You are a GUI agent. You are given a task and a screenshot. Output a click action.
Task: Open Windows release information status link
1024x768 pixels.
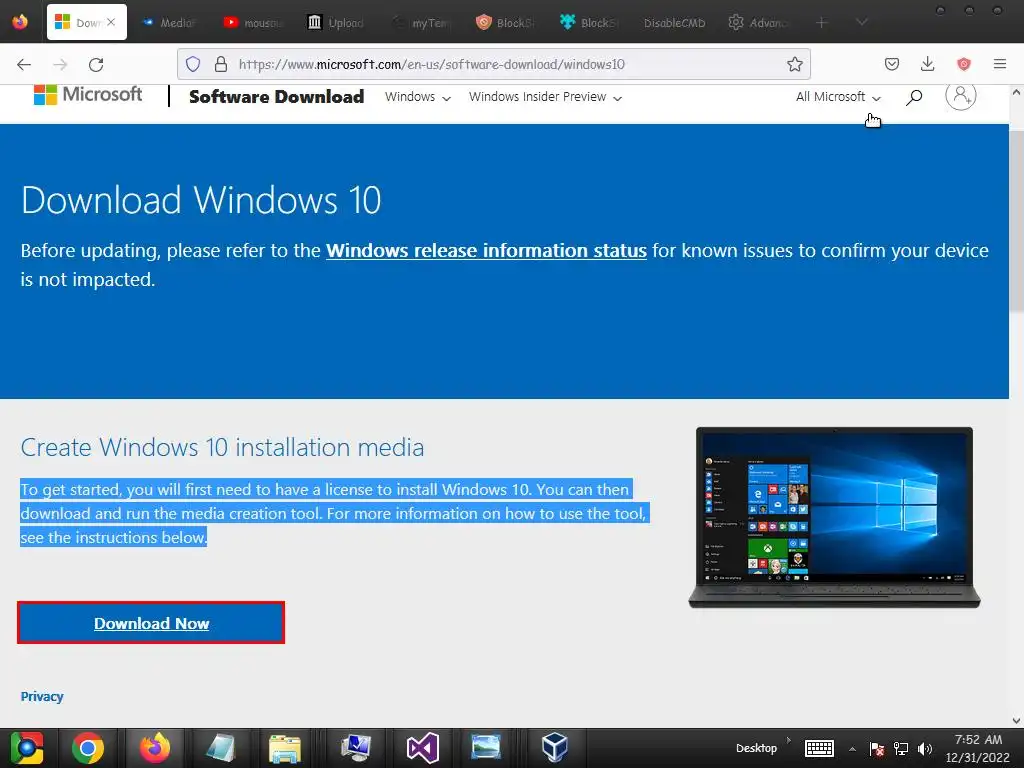(486, 251)
